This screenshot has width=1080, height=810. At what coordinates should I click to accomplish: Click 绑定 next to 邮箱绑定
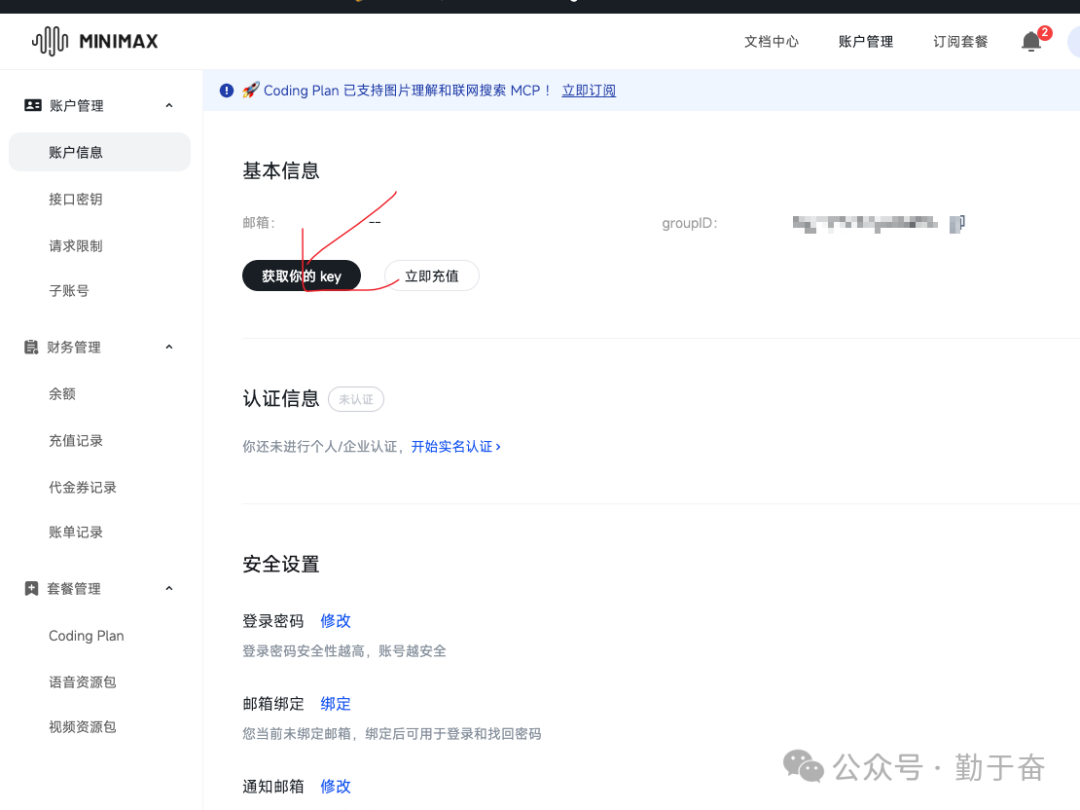click(x=335, y=703)
